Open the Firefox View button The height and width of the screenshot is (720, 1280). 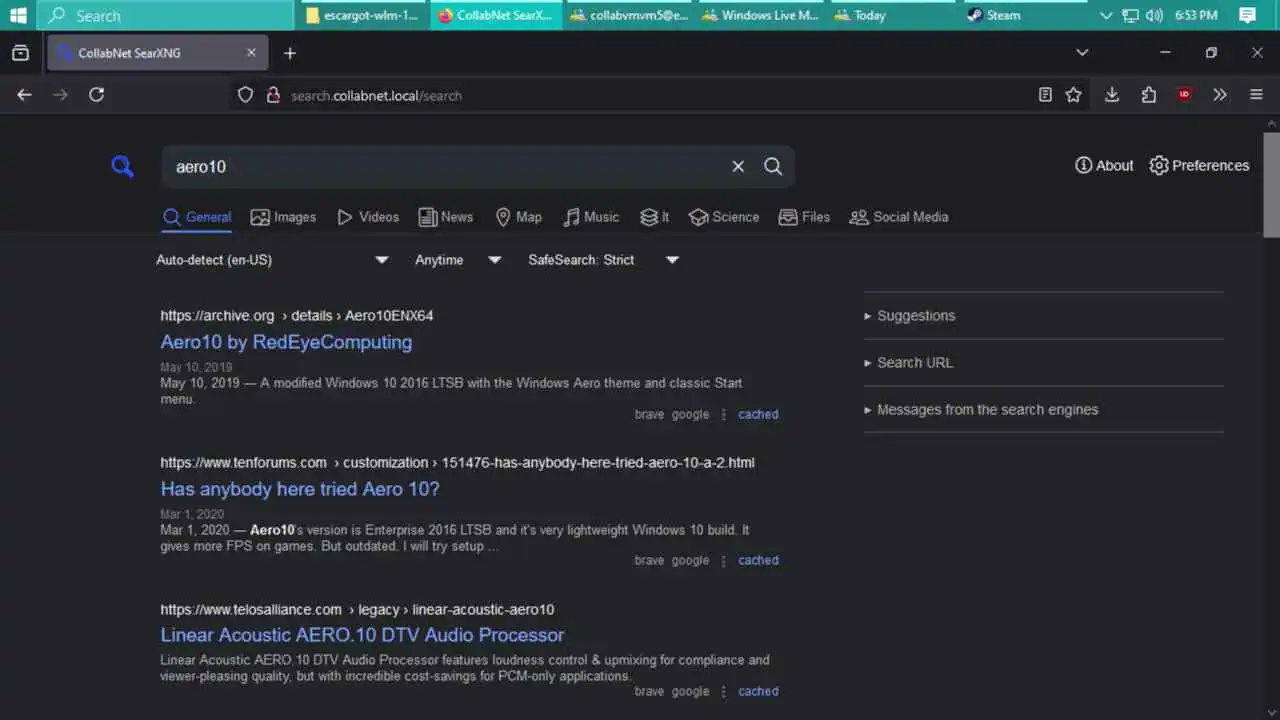pyautogui.click(x=20, y=53)
